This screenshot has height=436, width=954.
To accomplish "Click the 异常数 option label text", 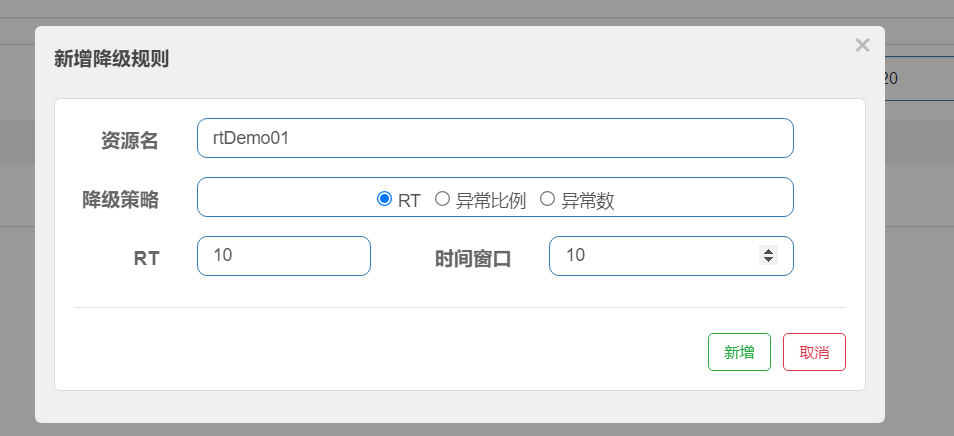I will (x=588, y=200).
